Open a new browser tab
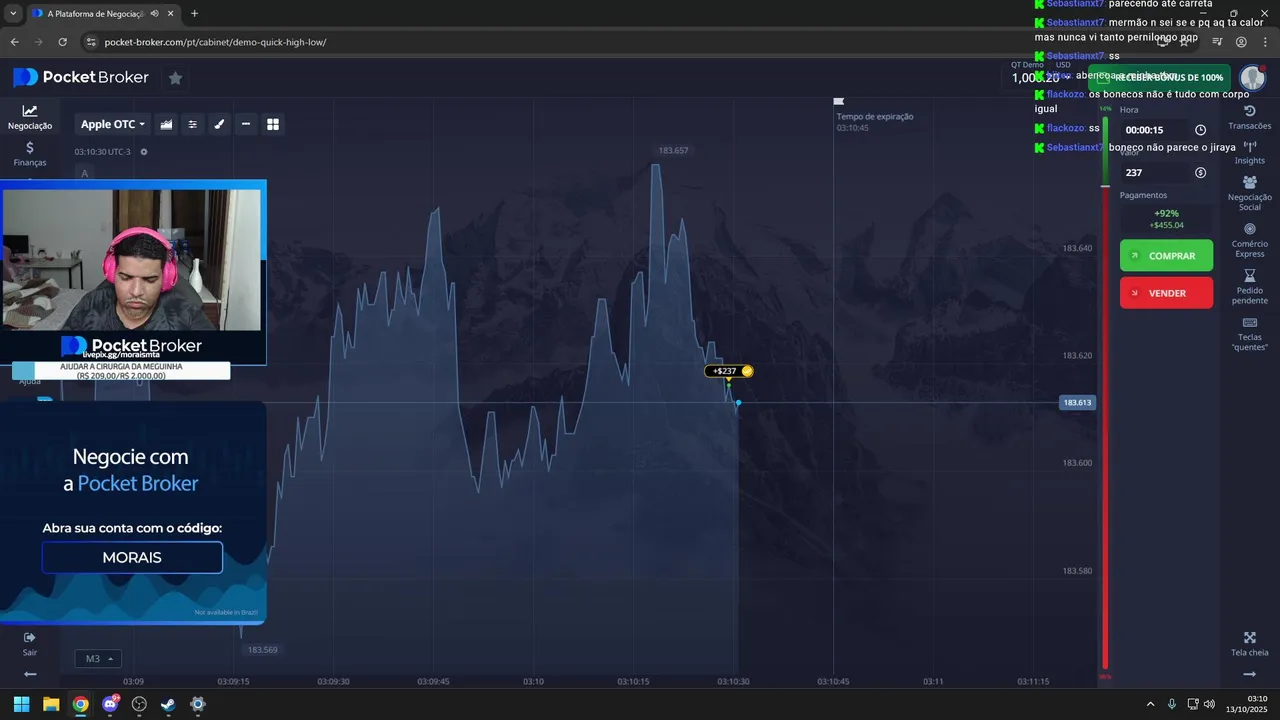Image resolution: width=1280 pixels, height=720 pixels. [194, 14]
